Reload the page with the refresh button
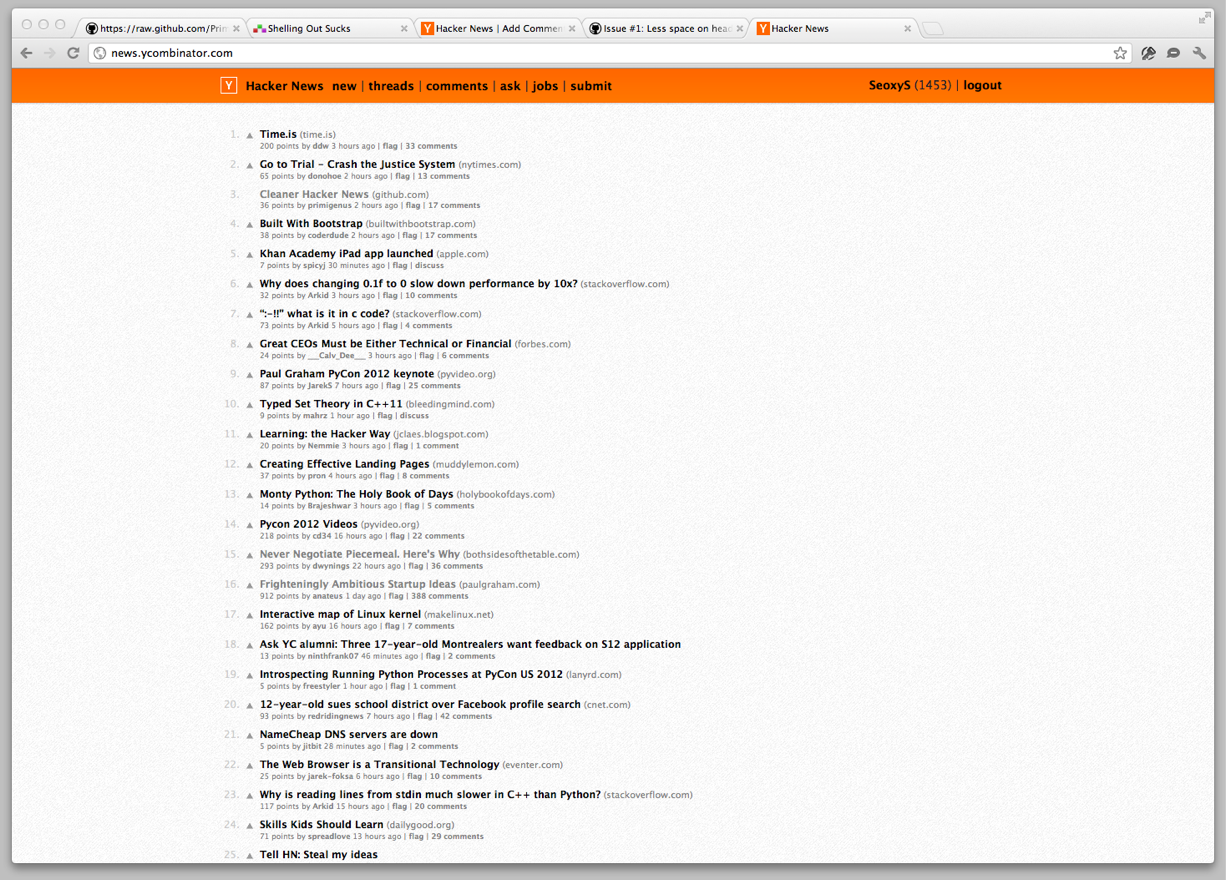 [73, 53]
